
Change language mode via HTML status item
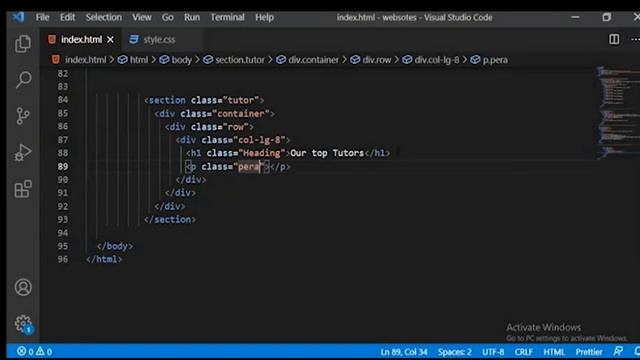(554, 351)
